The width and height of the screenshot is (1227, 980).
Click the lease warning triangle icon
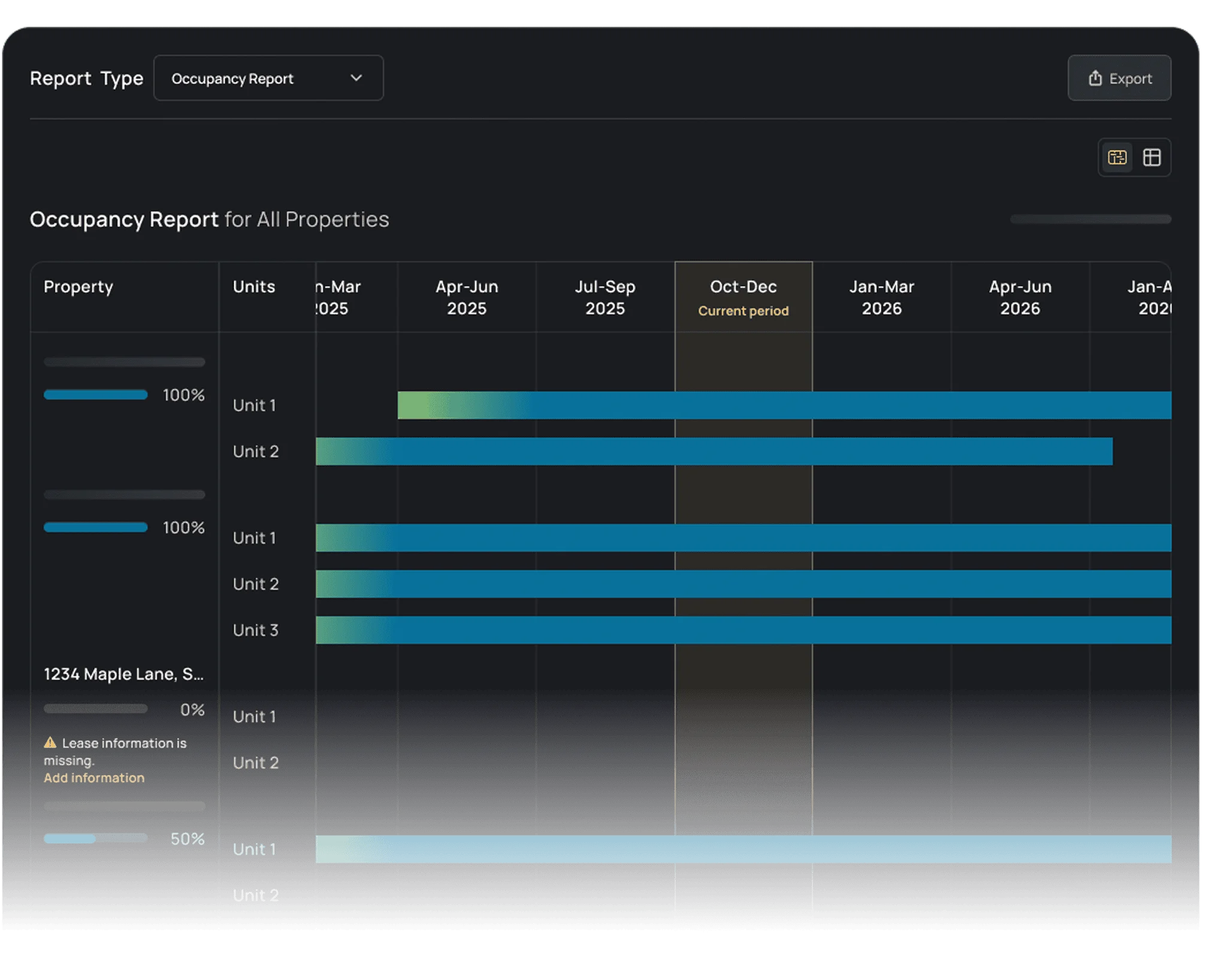50,743
